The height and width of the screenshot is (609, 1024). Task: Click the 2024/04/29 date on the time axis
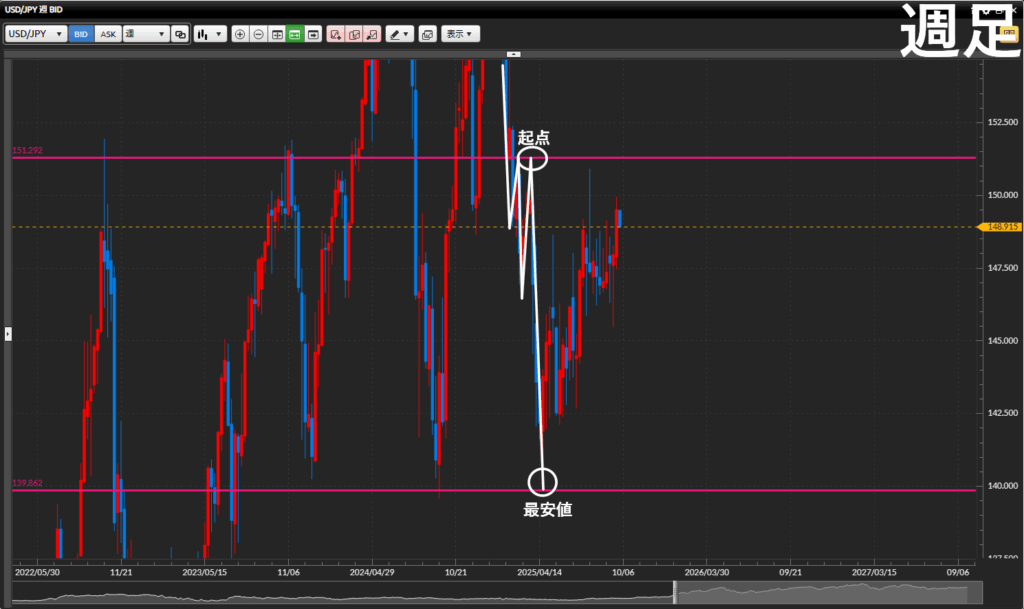pos(372,572)
